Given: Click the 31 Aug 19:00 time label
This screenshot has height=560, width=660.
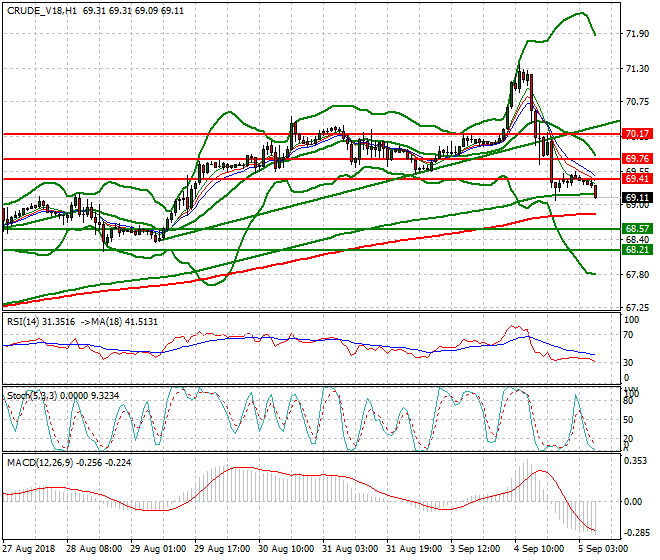Looking at the screenshot, I should point(413,549).
